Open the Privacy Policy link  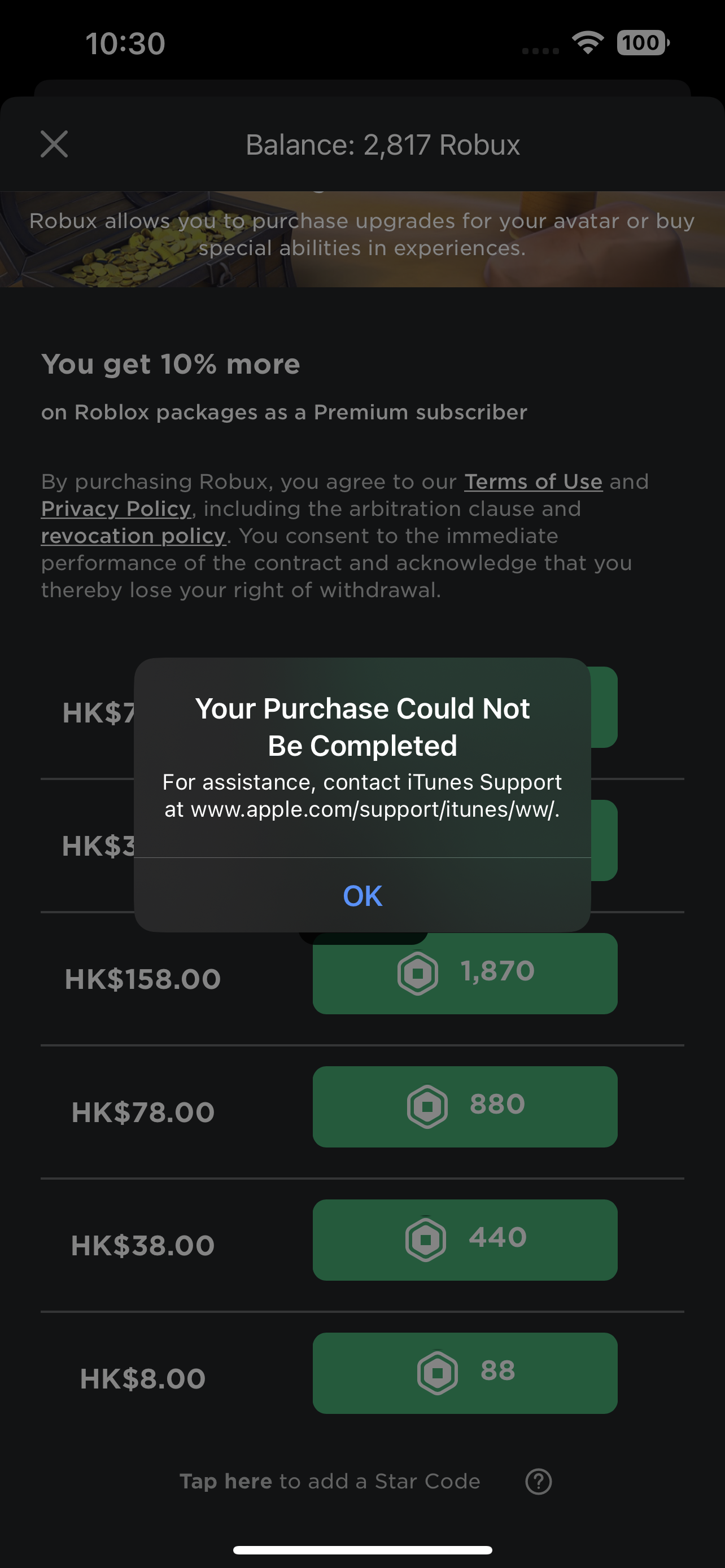(116, 509)
